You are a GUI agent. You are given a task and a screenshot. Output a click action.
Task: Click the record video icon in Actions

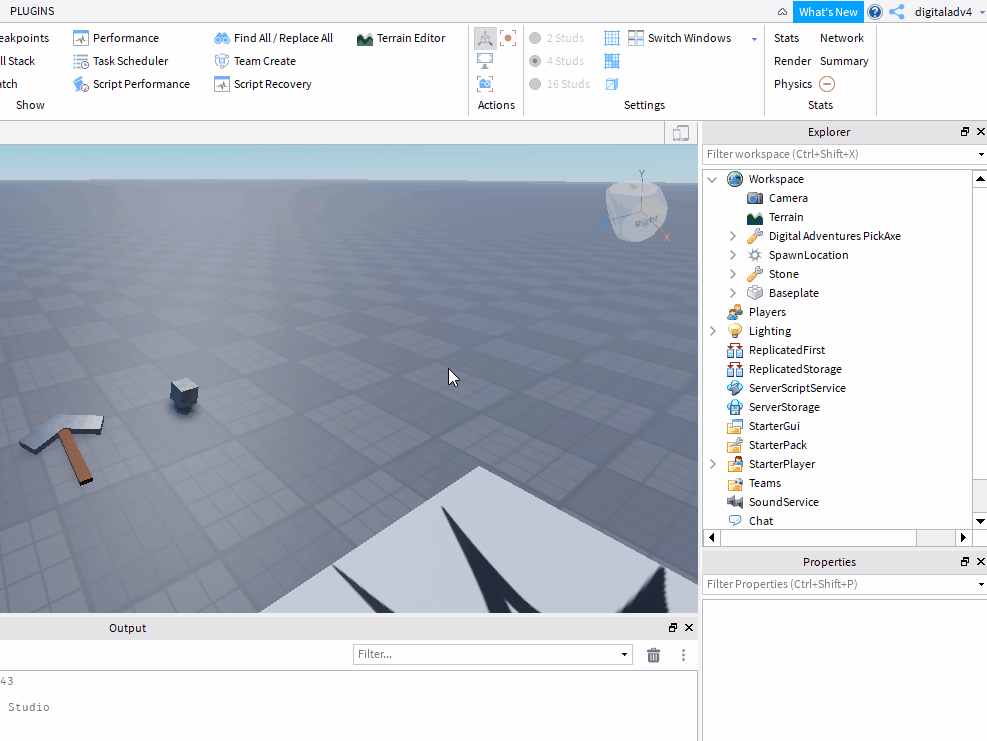tap(508, 38)
